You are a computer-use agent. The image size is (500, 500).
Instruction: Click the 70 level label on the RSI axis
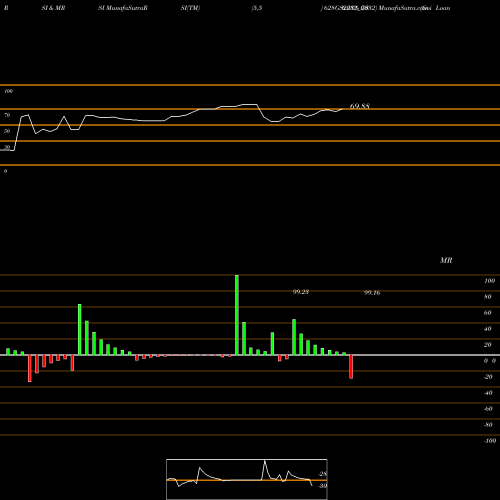coord(7,115)
